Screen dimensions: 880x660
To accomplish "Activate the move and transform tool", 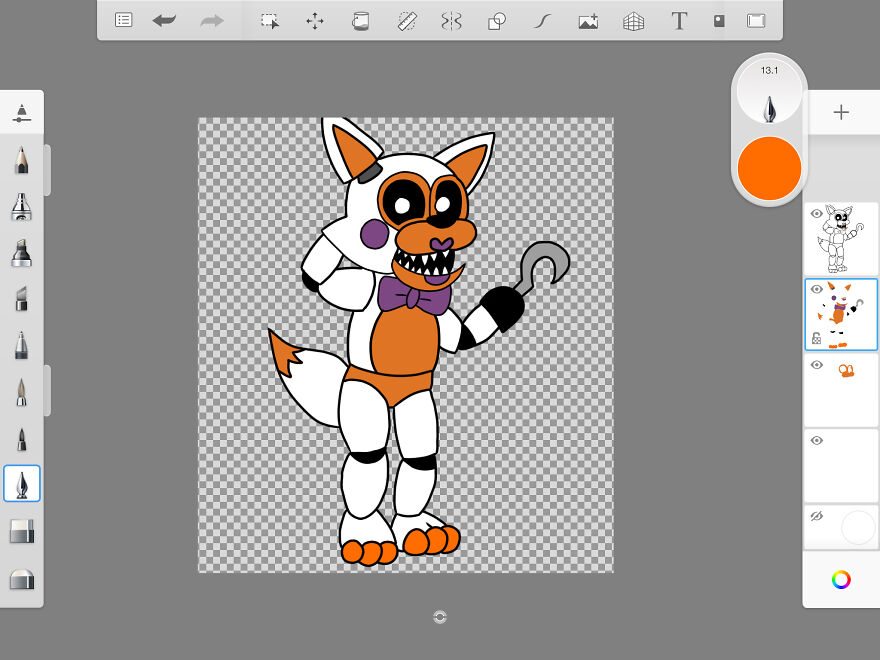I will [314, 19].
